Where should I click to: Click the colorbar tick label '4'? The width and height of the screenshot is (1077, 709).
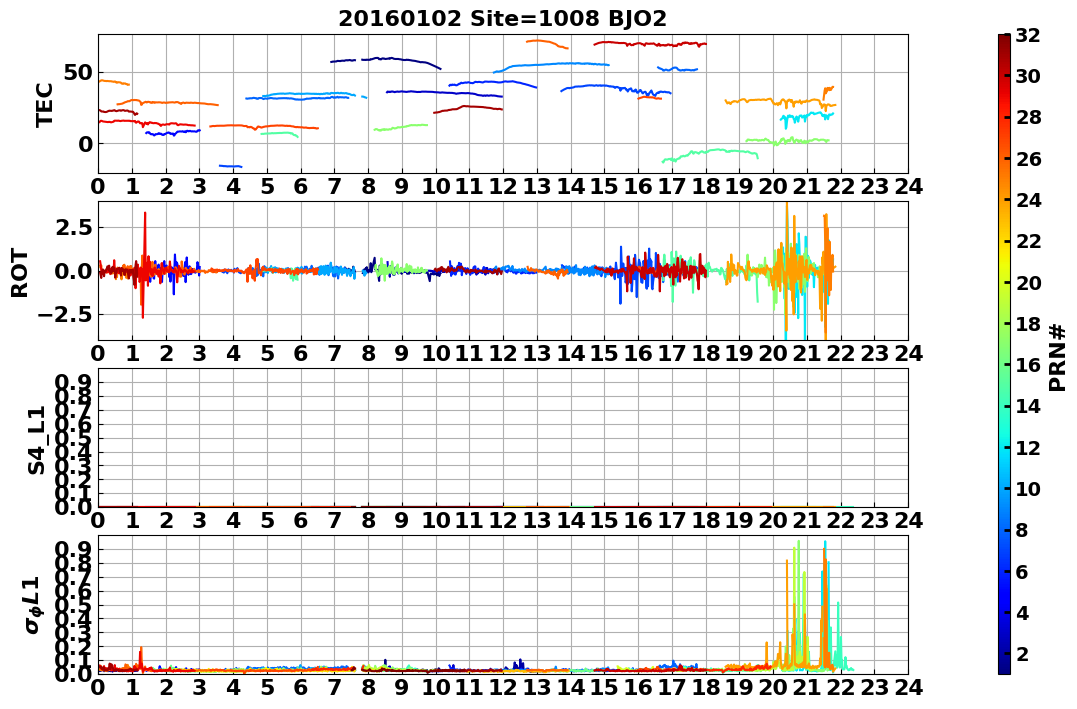[1022, 612]
